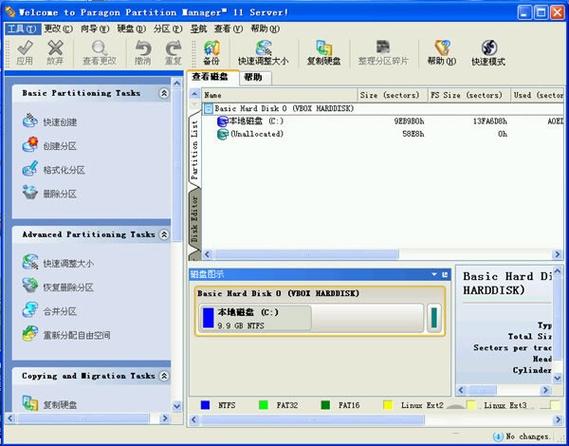The image size is (569, 446).
Task: Collapse the Basic Partitioning Tasks section
Action: point(164,93)
